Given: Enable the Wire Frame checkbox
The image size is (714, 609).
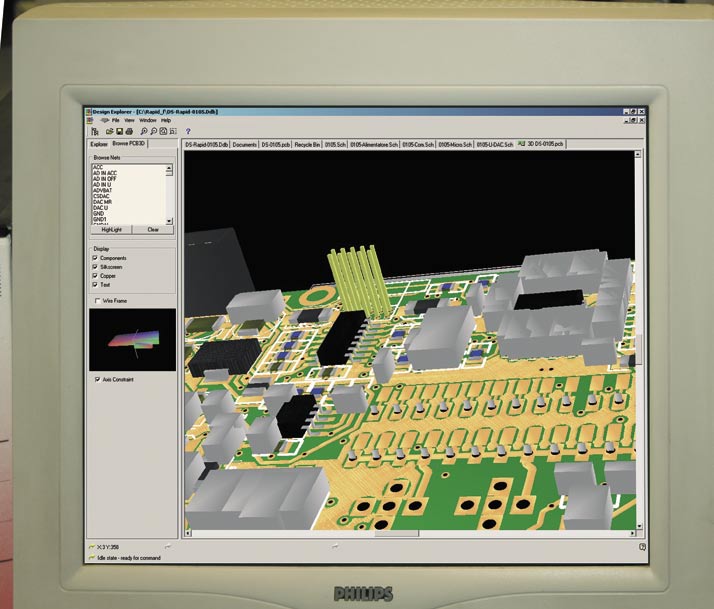Looking at the screenshot, I should (96, 300).
